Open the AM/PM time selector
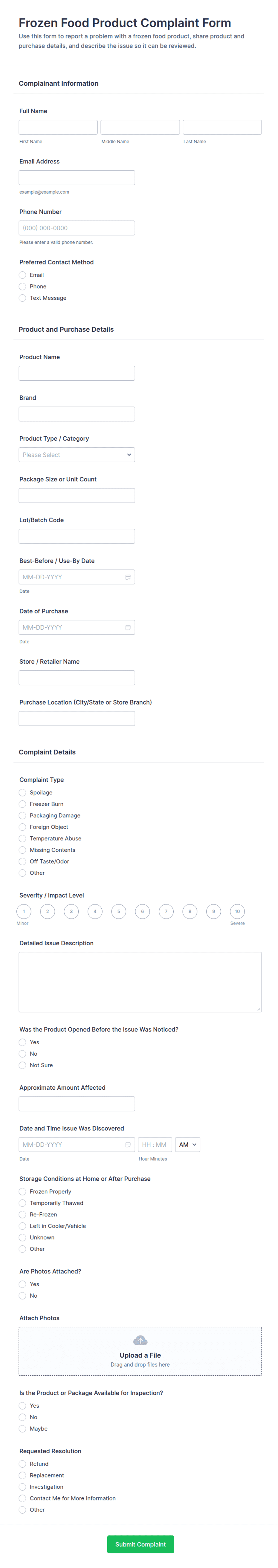Viewport: 278px width, 1568px height. click(x=188, y=1145)
